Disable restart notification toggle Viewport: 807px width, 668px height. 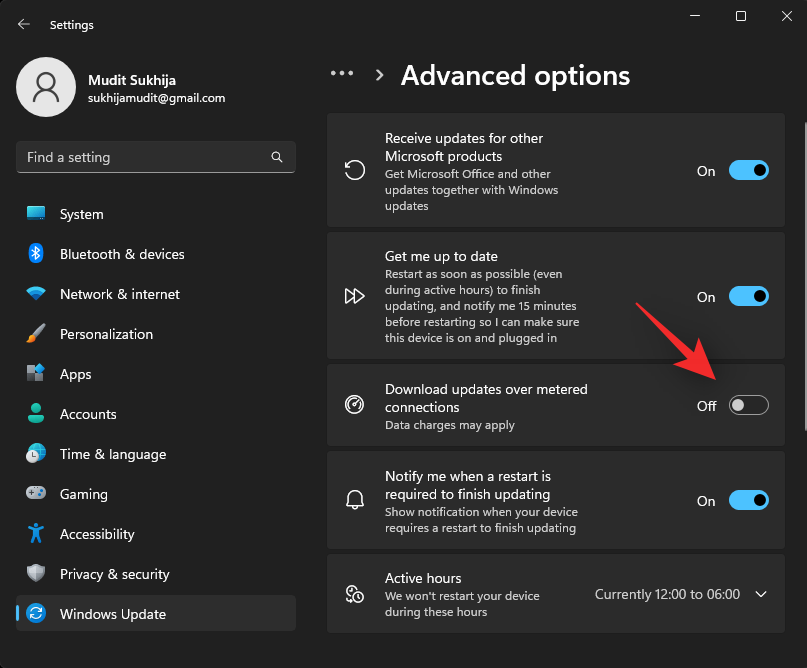click(748, 500)
